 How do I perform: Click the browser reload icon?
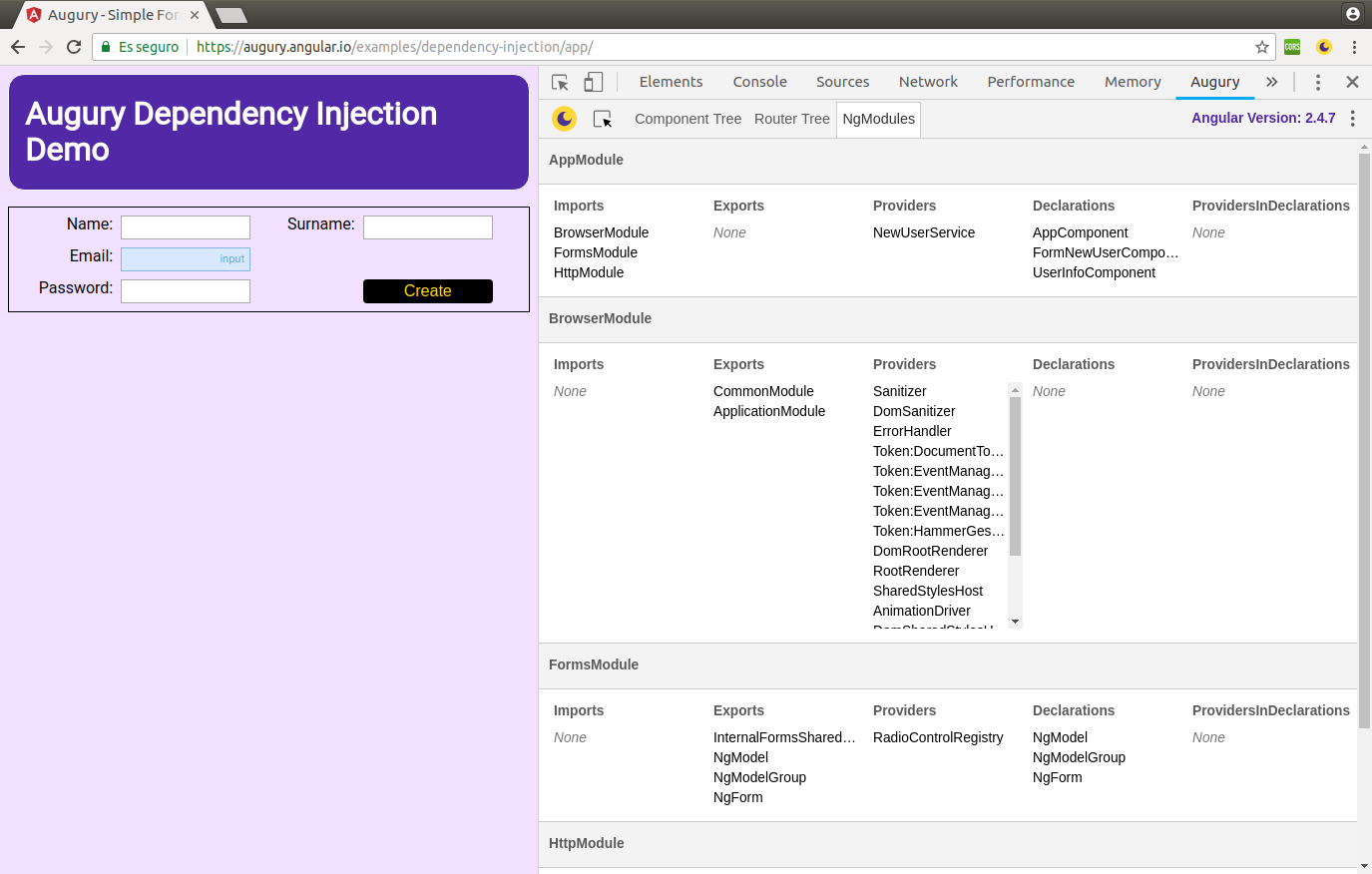74,47
